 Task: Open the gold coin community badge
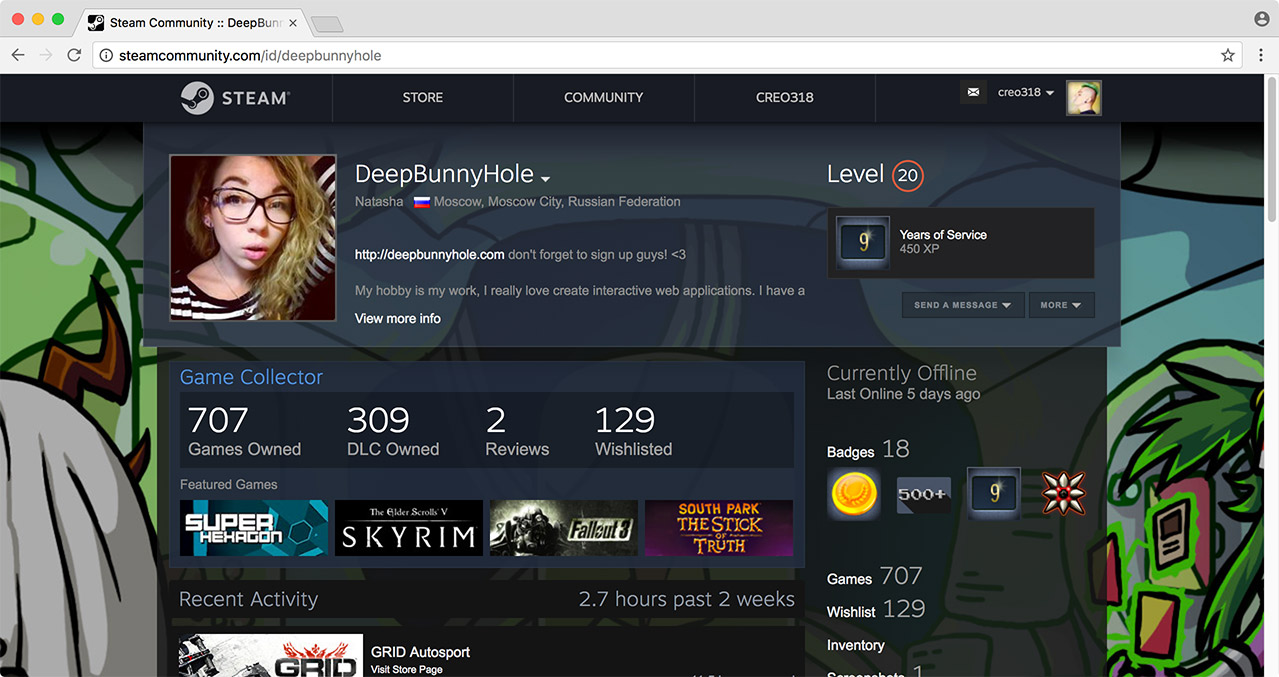(x=854, y=493)
